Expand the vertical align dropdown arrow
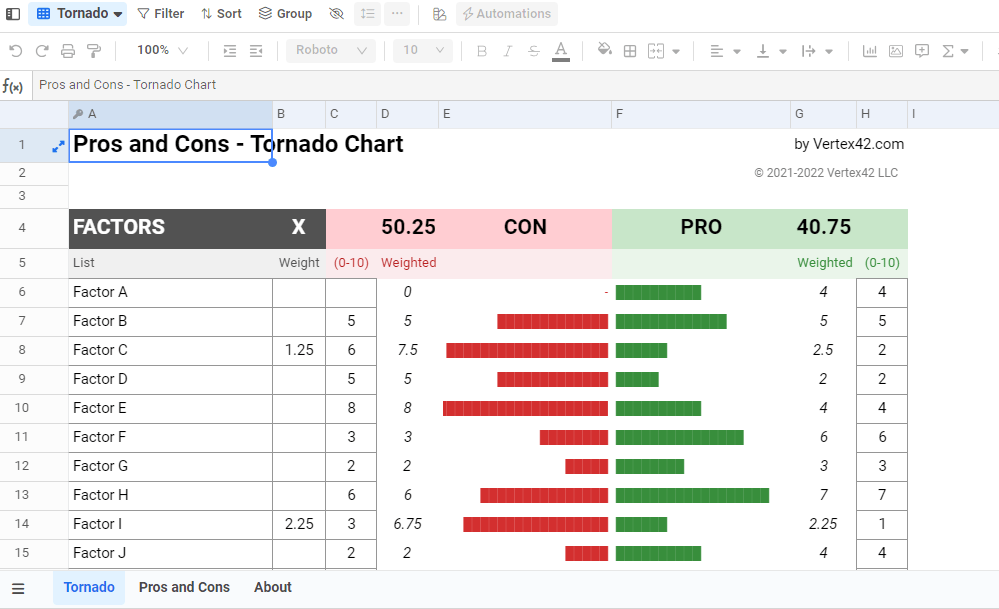The image size is (999, 609). click(x=783, y=52)
